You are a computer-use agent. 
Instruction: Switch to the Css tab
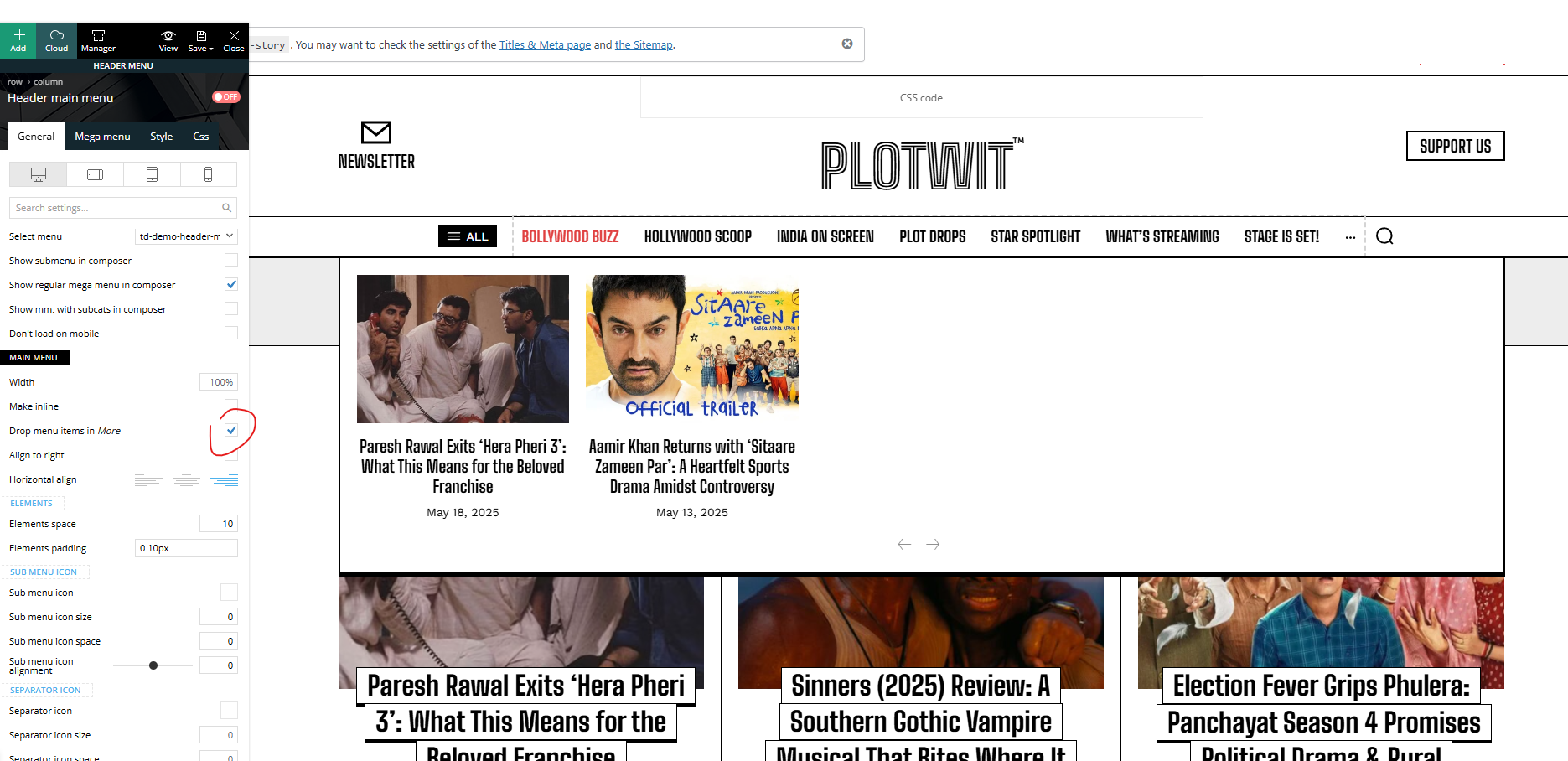pyautogui.click(x=201, y=137)
